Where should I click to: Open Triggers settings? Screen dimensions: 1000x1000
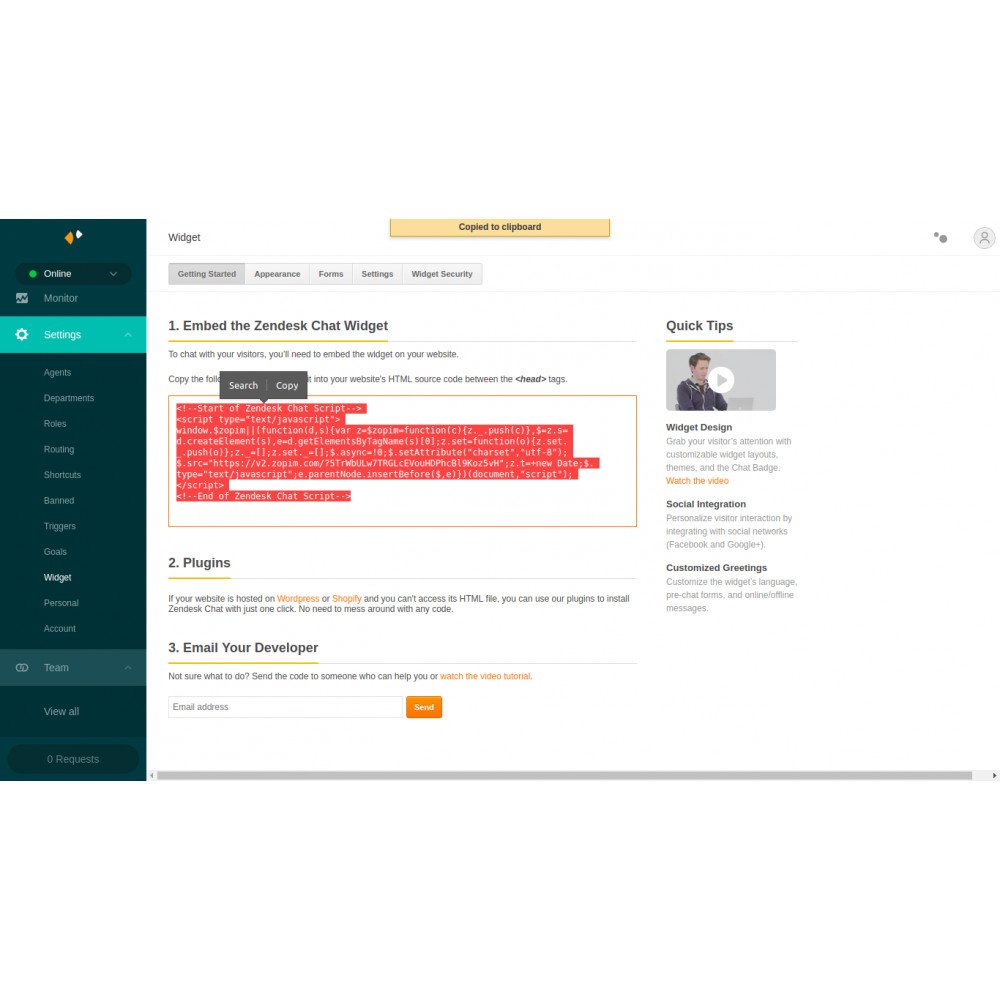click(x=59, y=526)
